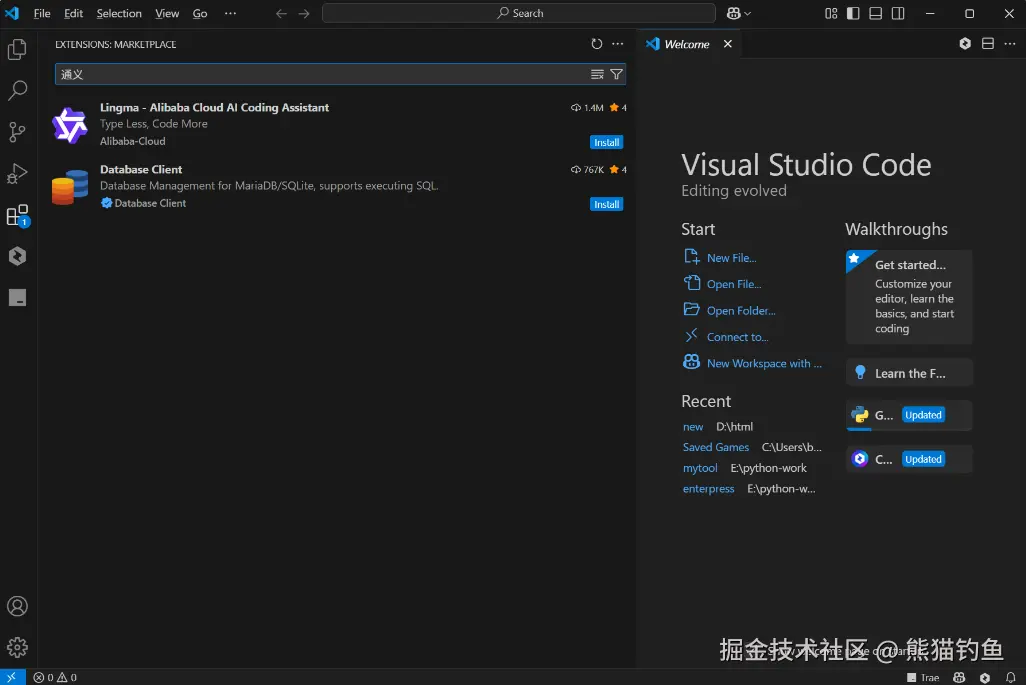Open the Source Control view

pyautogui.click(x=17, y=132)
